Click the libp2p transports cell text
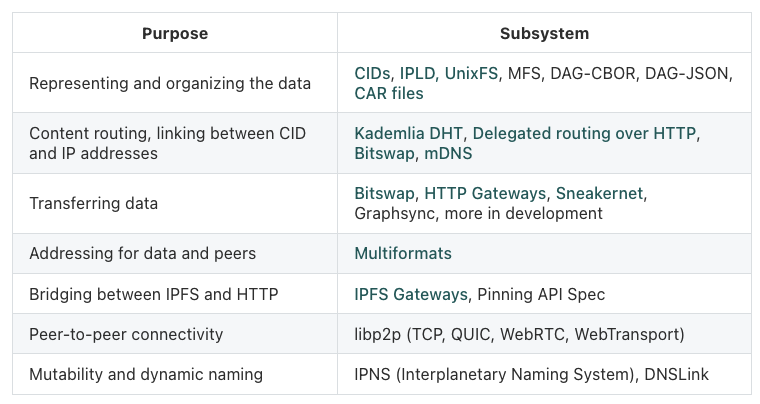Screen dimensions: 760x404 pos(519,334)
